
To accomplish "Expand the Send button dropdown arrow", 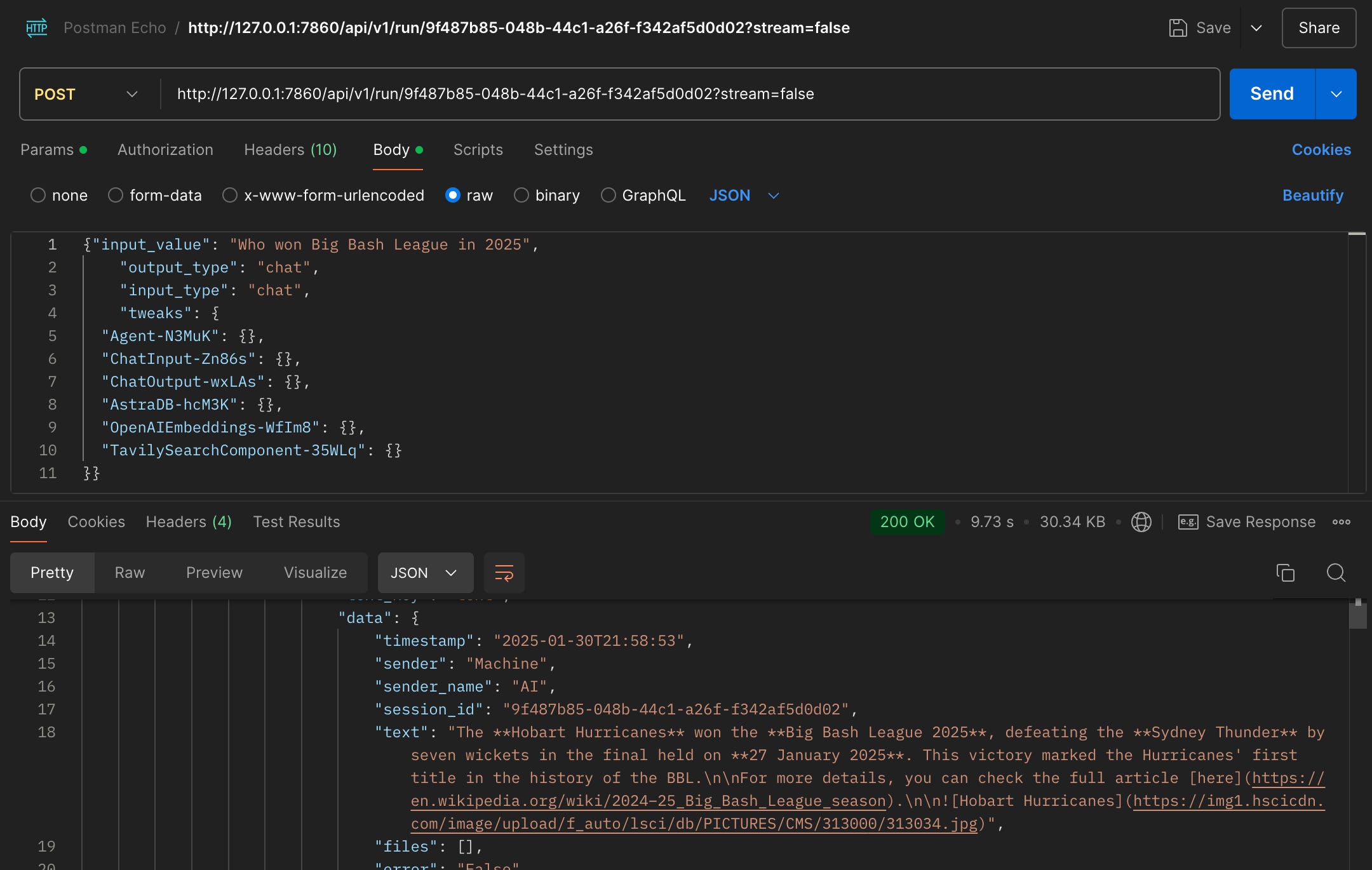I will pos(1336,94).
